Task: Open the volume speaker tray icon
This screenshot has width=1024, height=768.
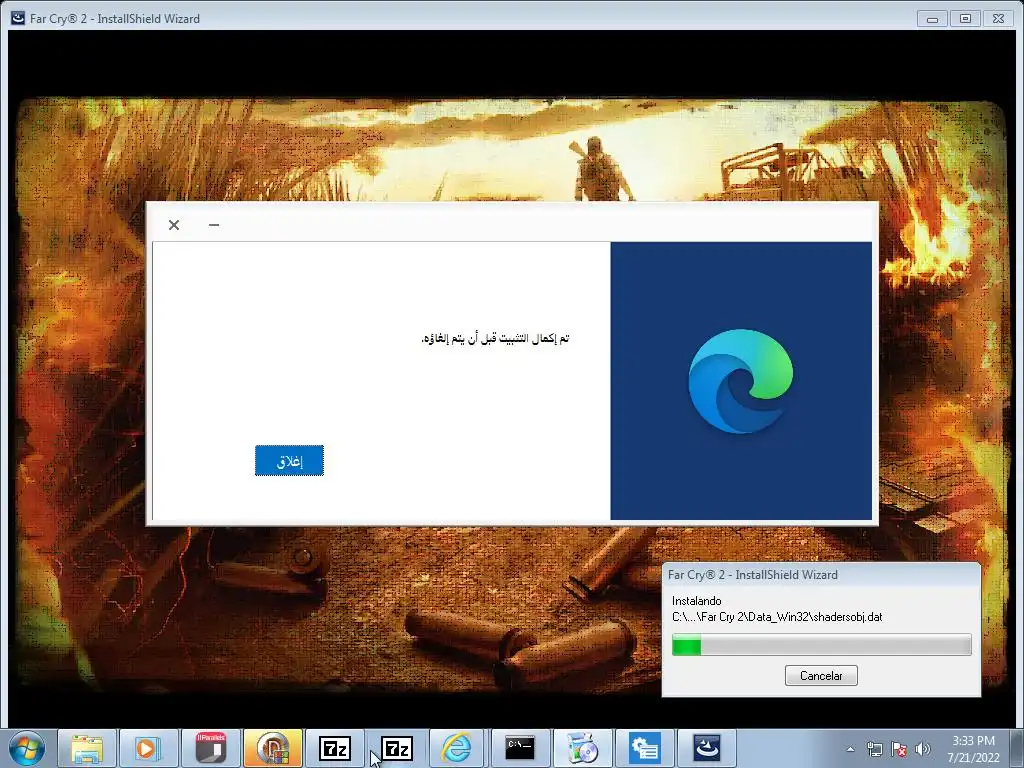Action: pos(923,749)
